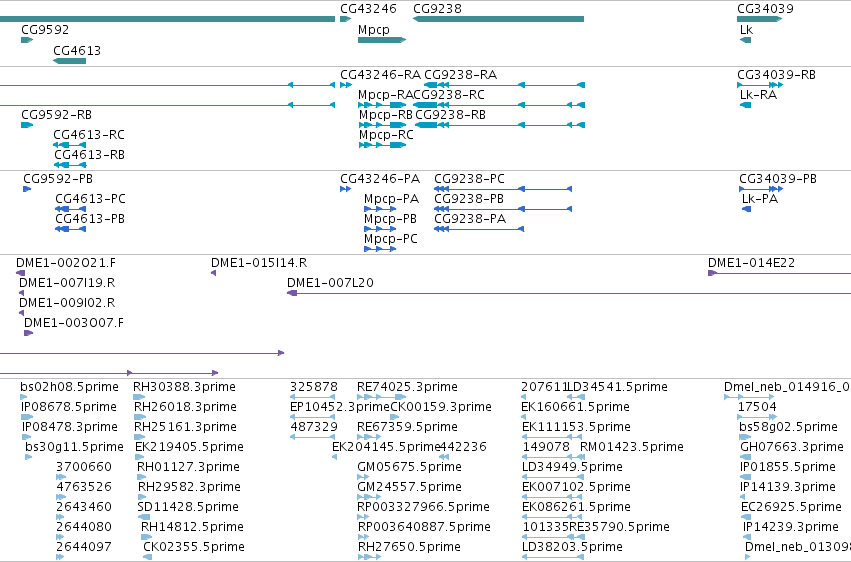Click protein CG4613-PB
The width and height of the screenshot is (851, 562).
pyautogui.click(x=90, y=219)
